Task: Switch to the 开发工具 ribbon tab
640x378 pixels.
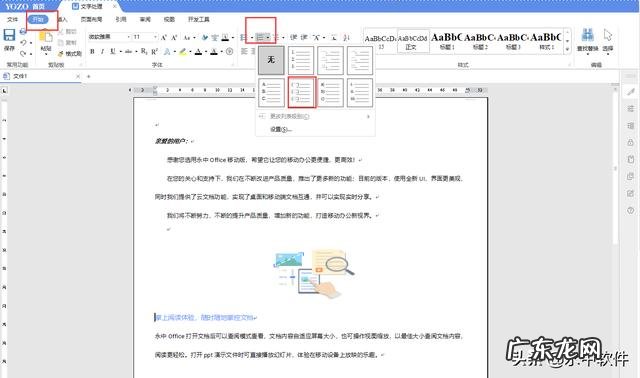Action: (198, 19)
